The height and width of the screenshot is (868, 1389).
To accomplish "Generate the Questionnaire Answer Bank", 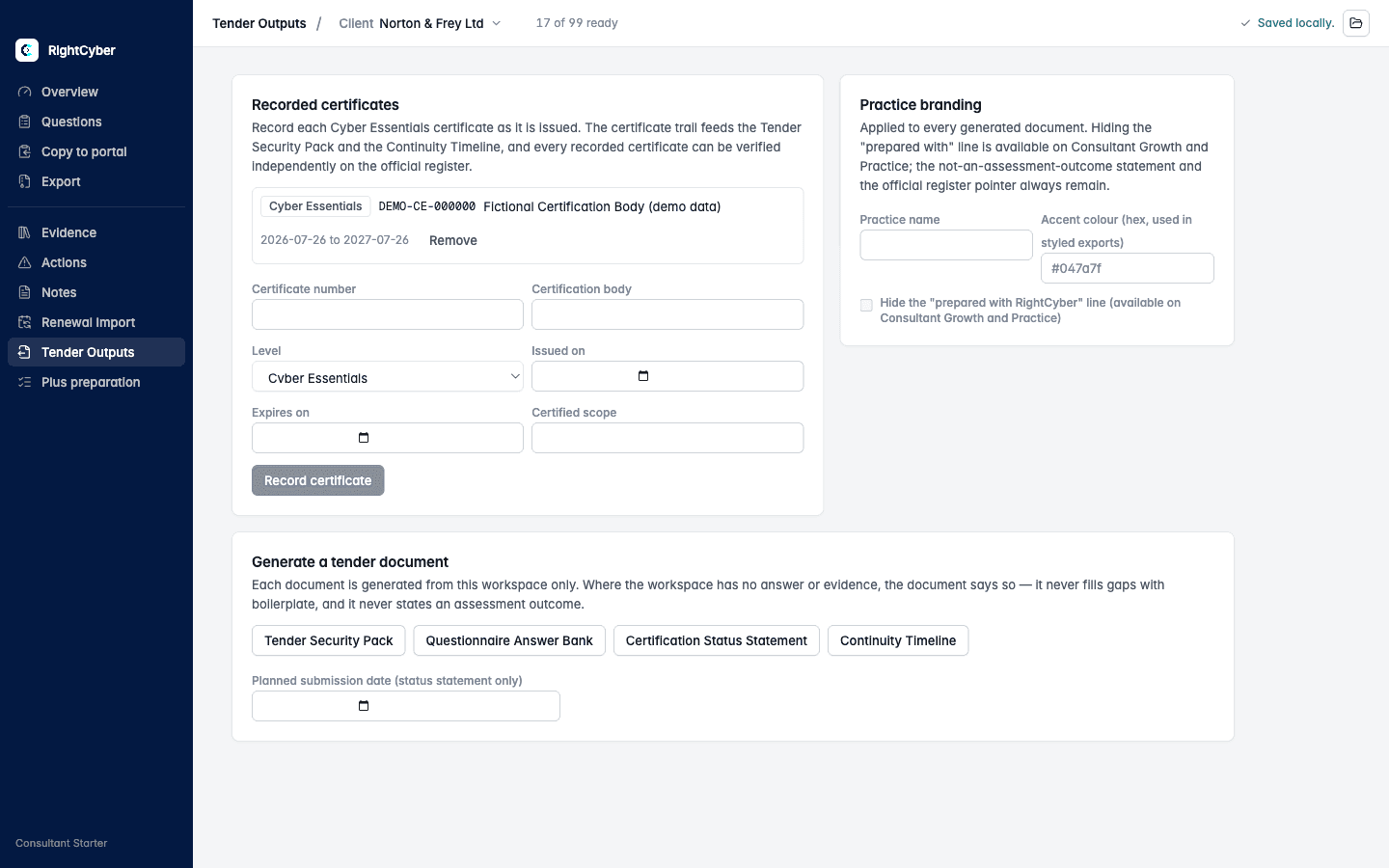I will (509, 640).
